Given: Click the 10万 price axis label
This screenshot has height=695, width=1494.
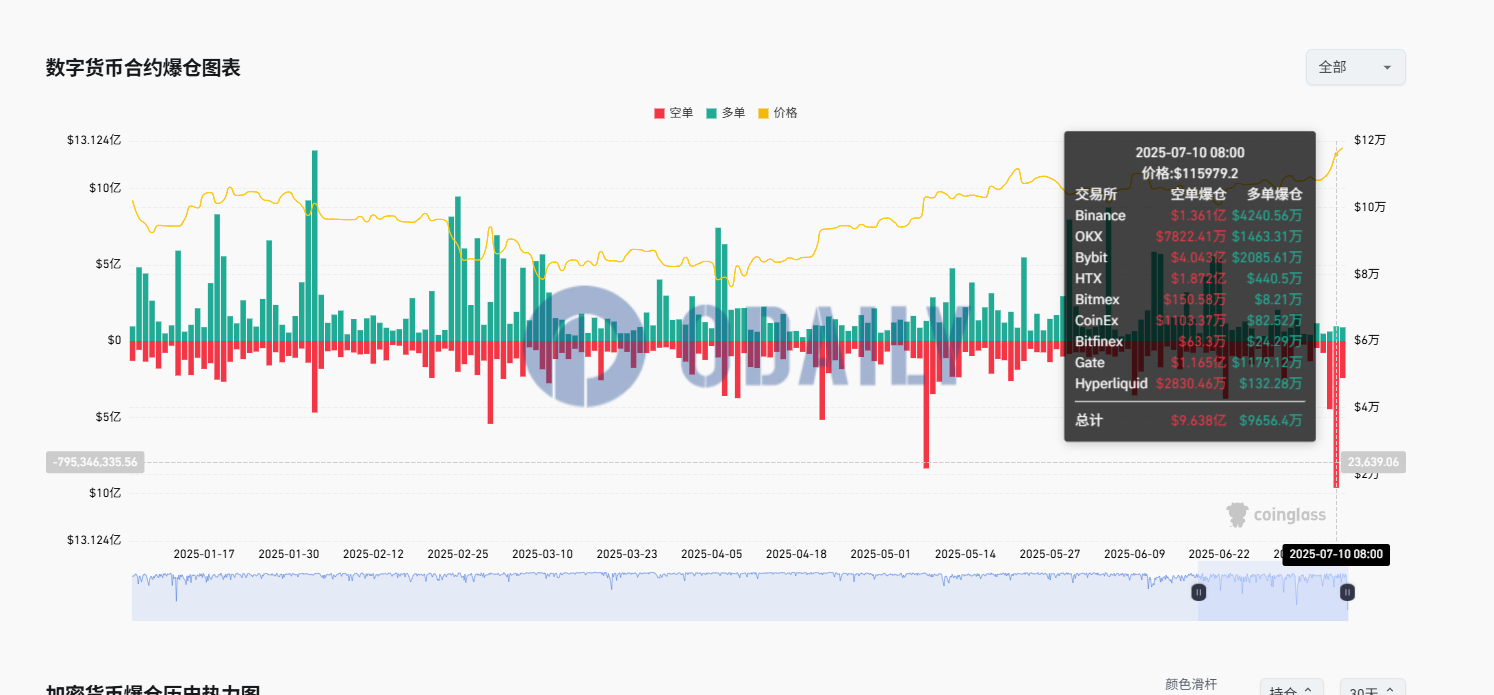Looking at the screenshot, I should (1369, 207).
